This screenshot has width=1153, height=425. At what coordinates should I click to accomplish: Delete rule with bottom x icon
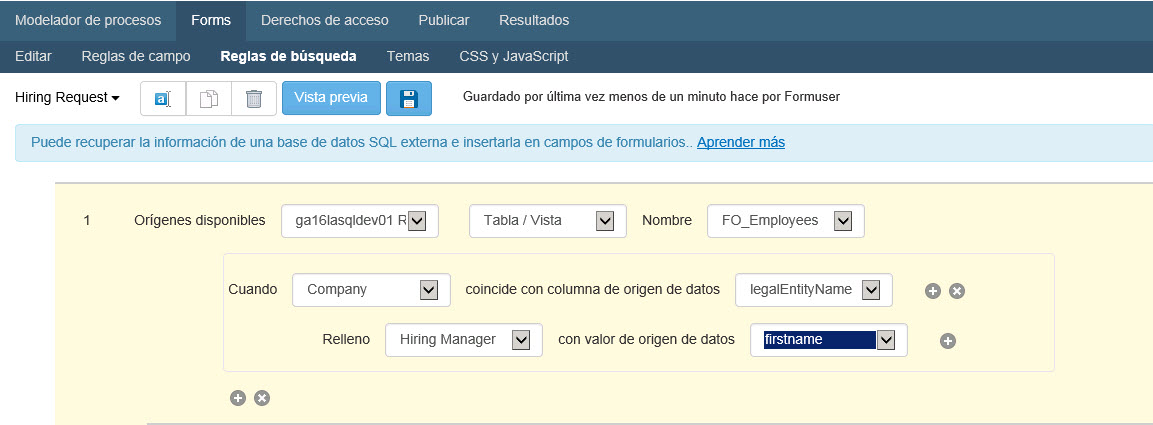[x=262, y=398]
